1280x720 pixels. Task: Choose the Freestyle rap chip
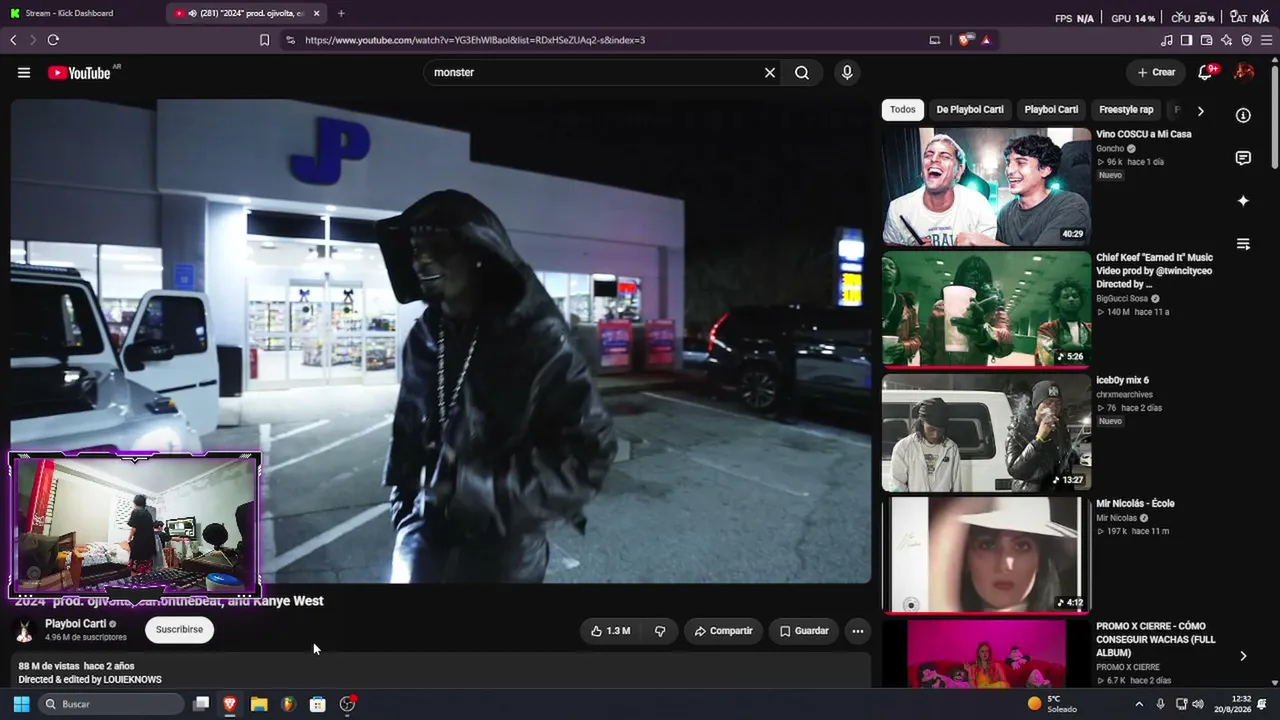[1126, 110]
